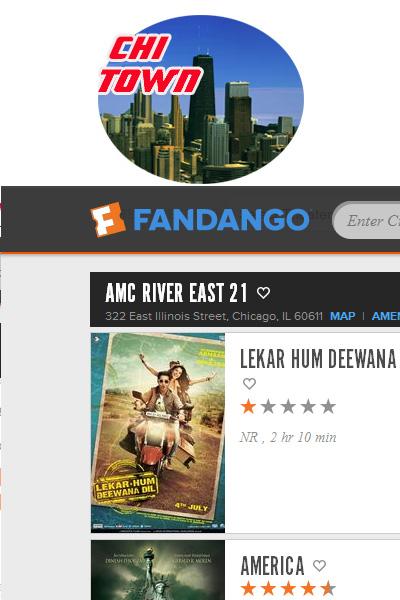This screenshot has height=600, width=400.
Task: Click the Chi Town skyline logo
Action: pos(201,99)
